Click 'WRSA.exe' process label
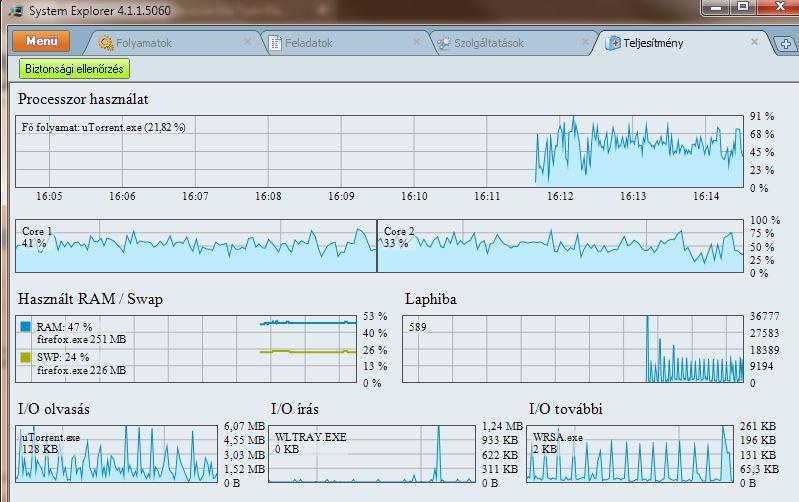Image resolution: width=799 pixels, height=502 pixels. coord(557,437)
